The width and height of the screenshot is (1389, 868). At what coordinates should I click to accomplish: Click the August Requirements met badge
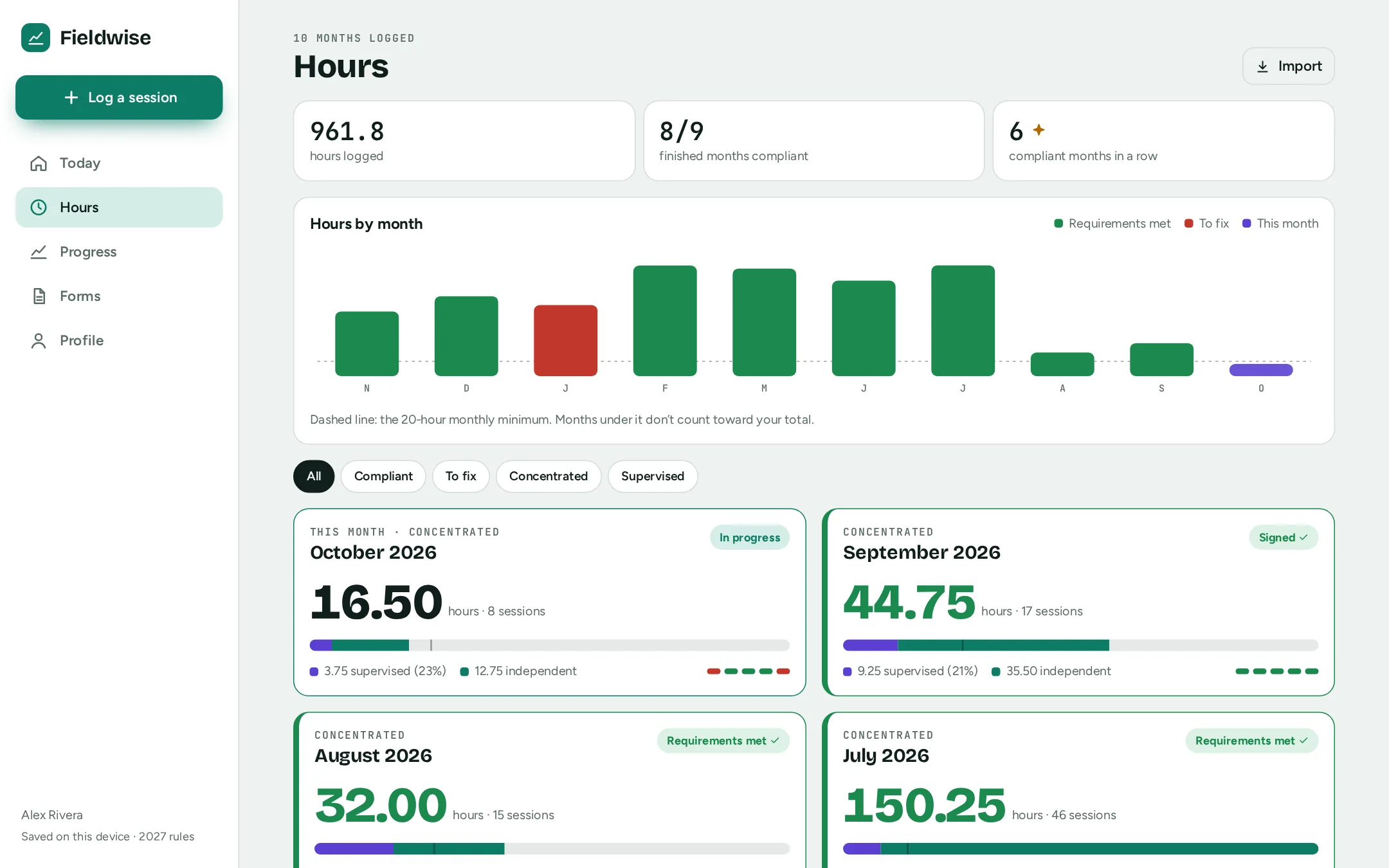pyautogui.click(x=723, y=741)
